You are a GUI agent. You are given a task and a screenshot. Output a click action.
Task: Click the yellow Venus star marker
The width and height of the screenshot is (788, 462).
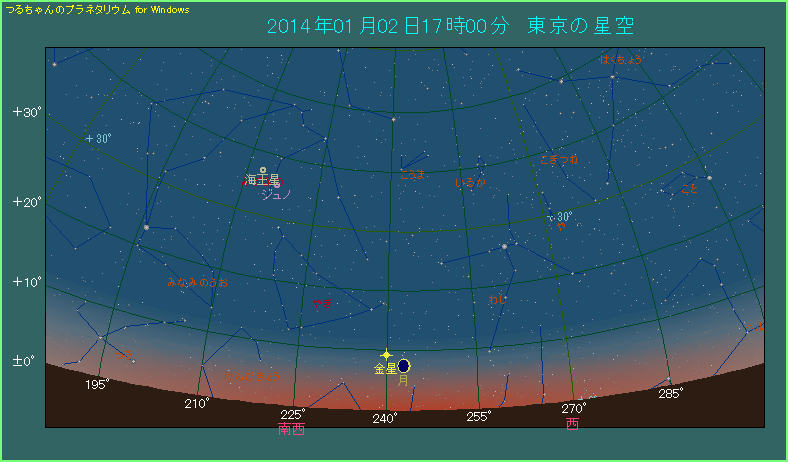tap(386, 355)
